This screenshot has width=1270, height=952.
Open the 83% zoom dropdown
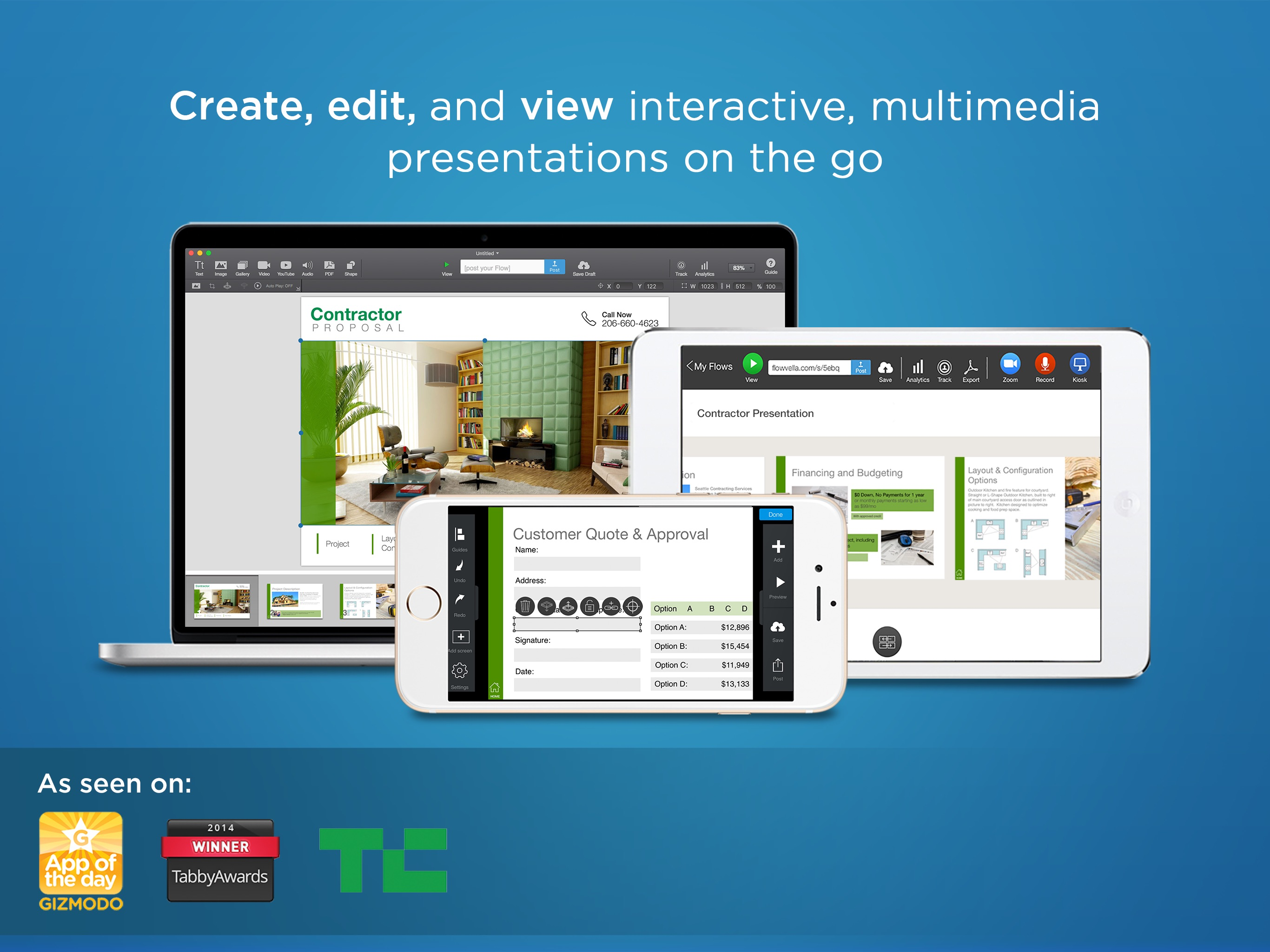[x=742, y=268]
